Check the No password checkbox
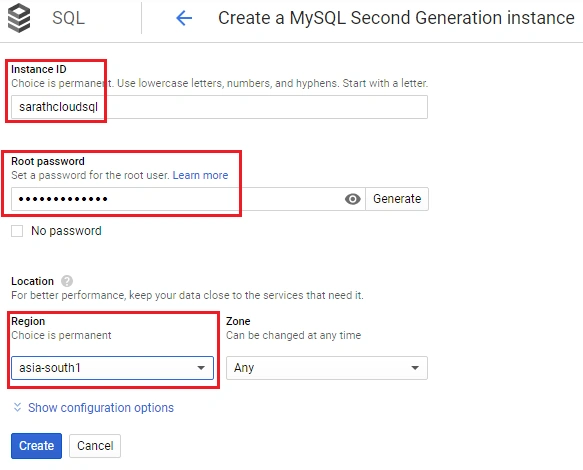This screenshot has width=583, height=470. [17, 231]
